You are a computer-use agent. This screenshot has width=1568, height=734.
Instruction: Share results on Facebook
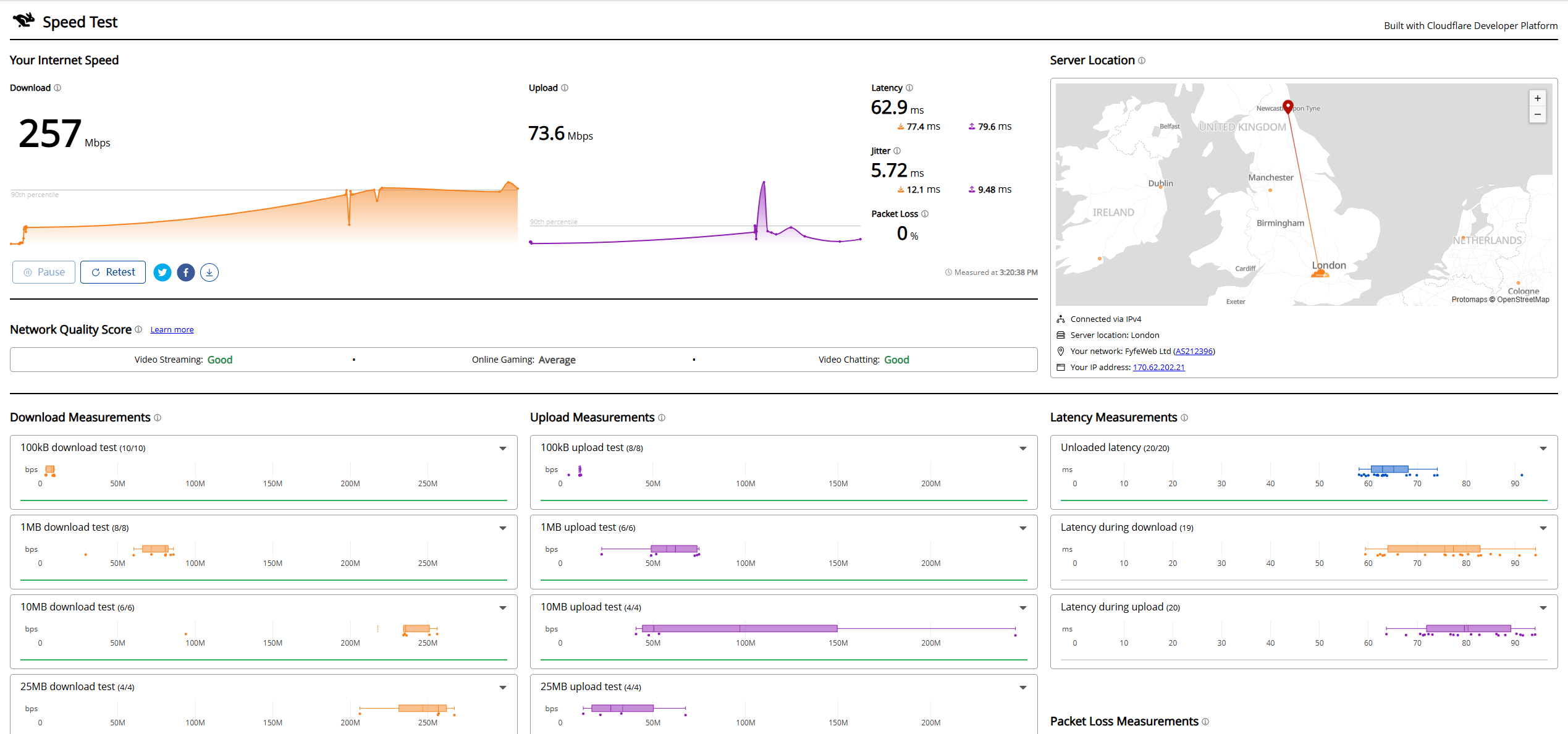click(186, 272)
